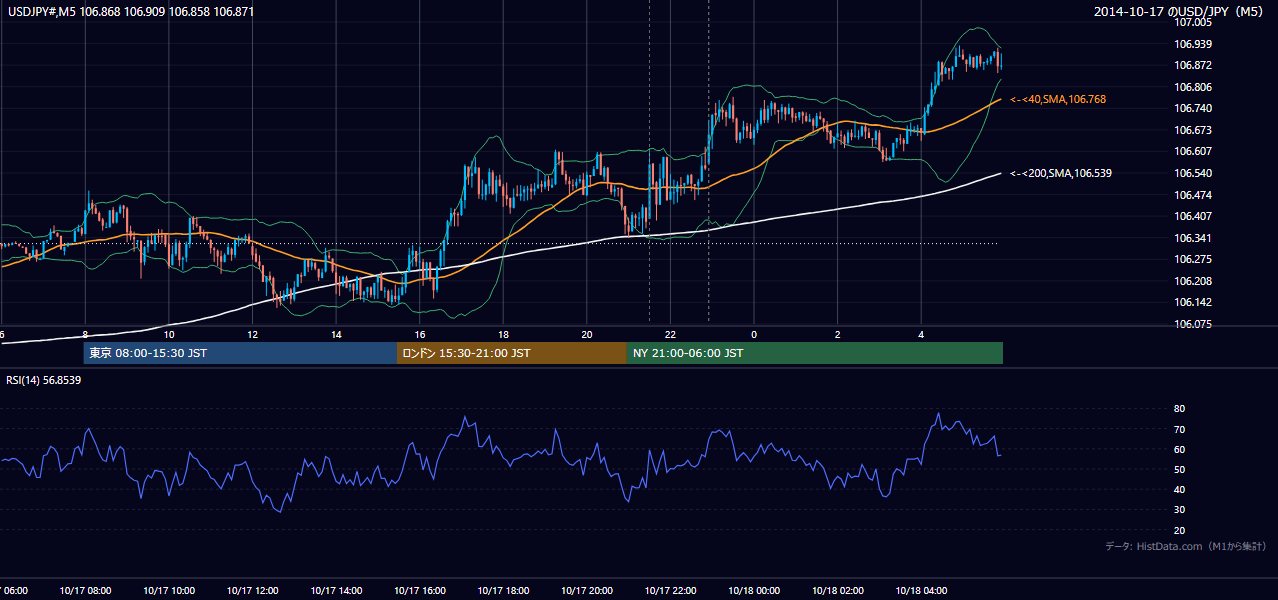Viewport: 1278px width, 600px height.
Task: Click time label 10/17 10:00
Action: [x=168, y=591]
